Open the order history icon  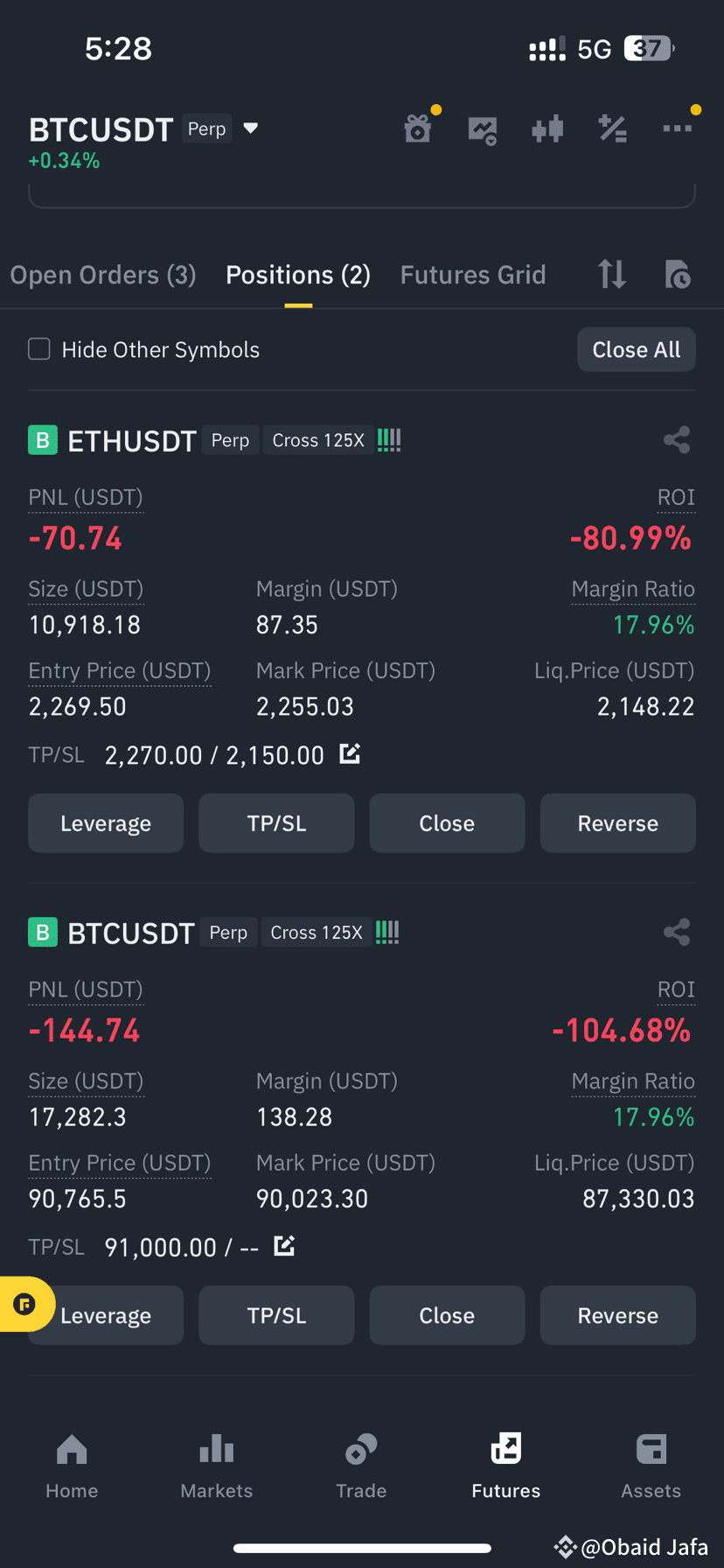pyautogui.click(x=678, y=275)
